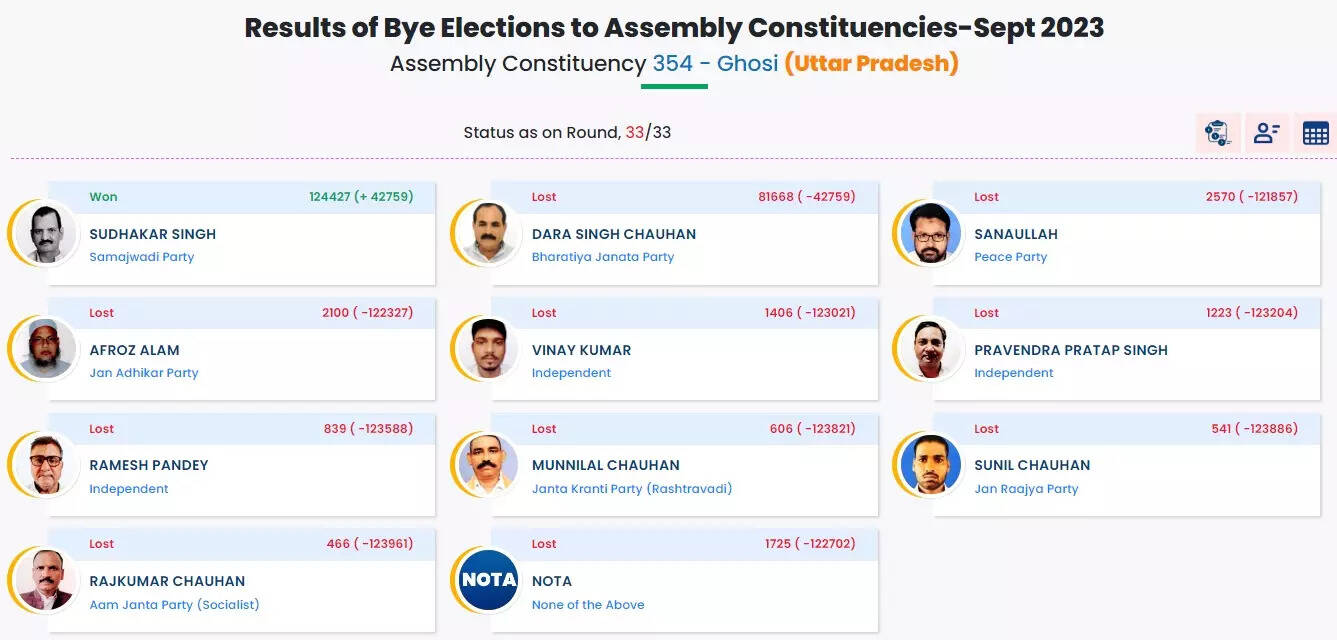
Task: Click the Janta Kranti Party (Rashtravadi) label
Action: click(632, 489)
